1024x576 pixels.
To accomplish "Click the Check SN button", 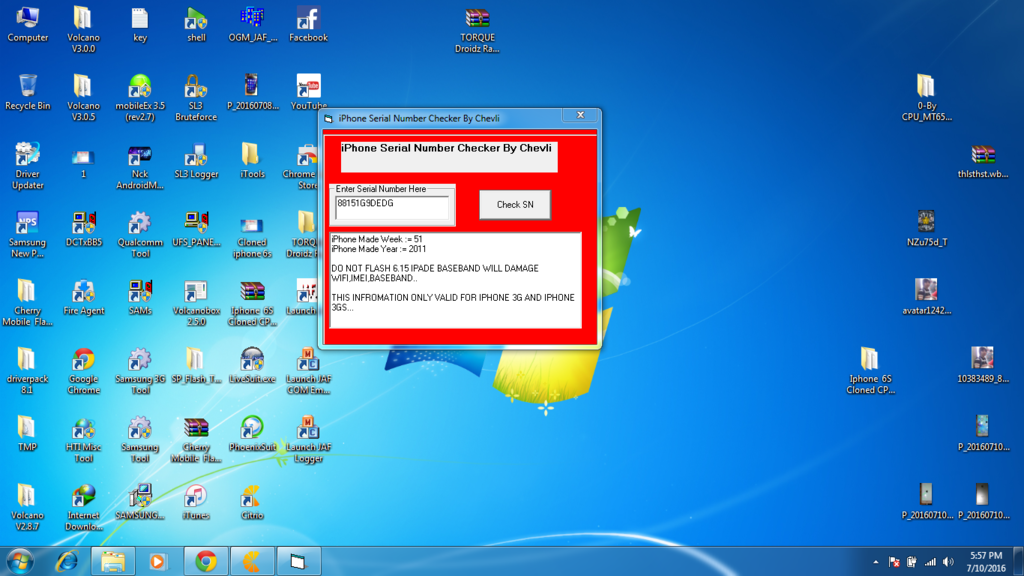I will 514,205.
